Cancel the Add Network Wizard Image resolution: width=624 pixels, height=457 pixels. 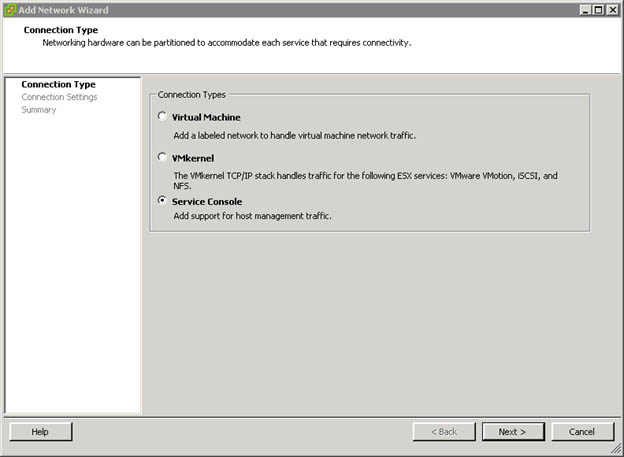click(582, 431)
